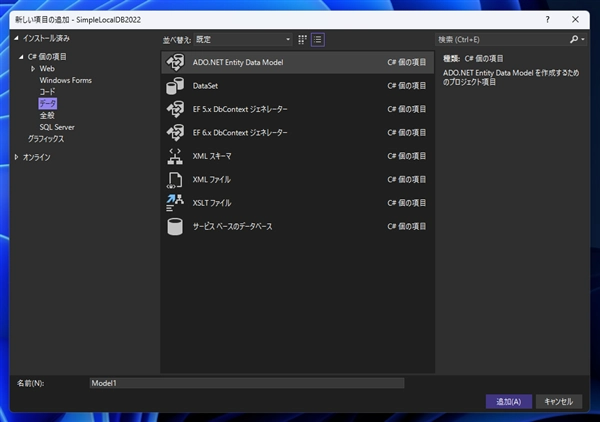Image resolution: width=600 pixels, height=422 pixels.
Task: Click C# 個の項目 label in DataSet row
Action: click(x=406, y=86)
